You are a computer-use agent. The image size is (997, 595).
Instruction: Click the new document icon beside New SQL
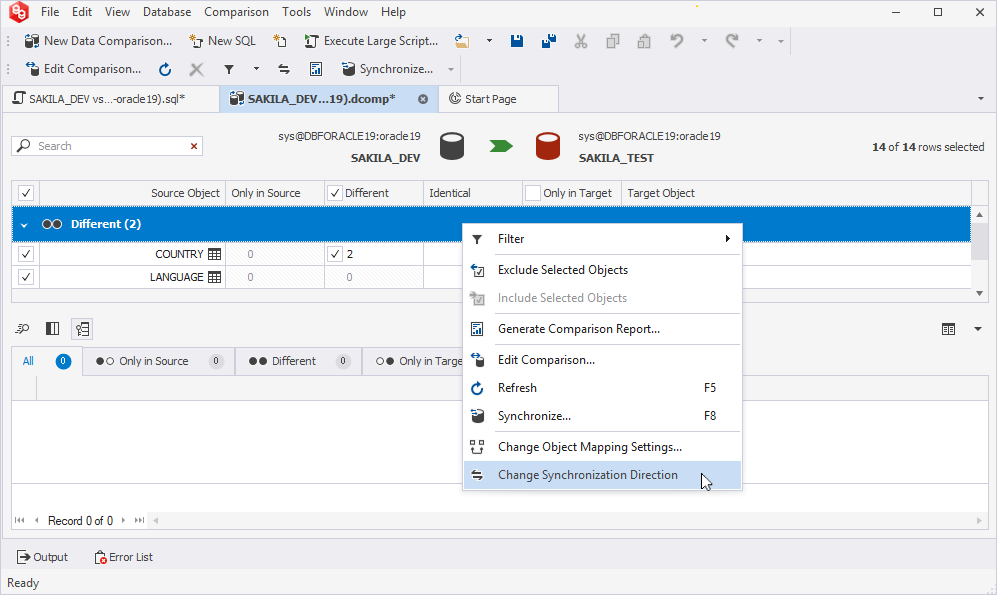pyautogui.click(x=280, y=41)
